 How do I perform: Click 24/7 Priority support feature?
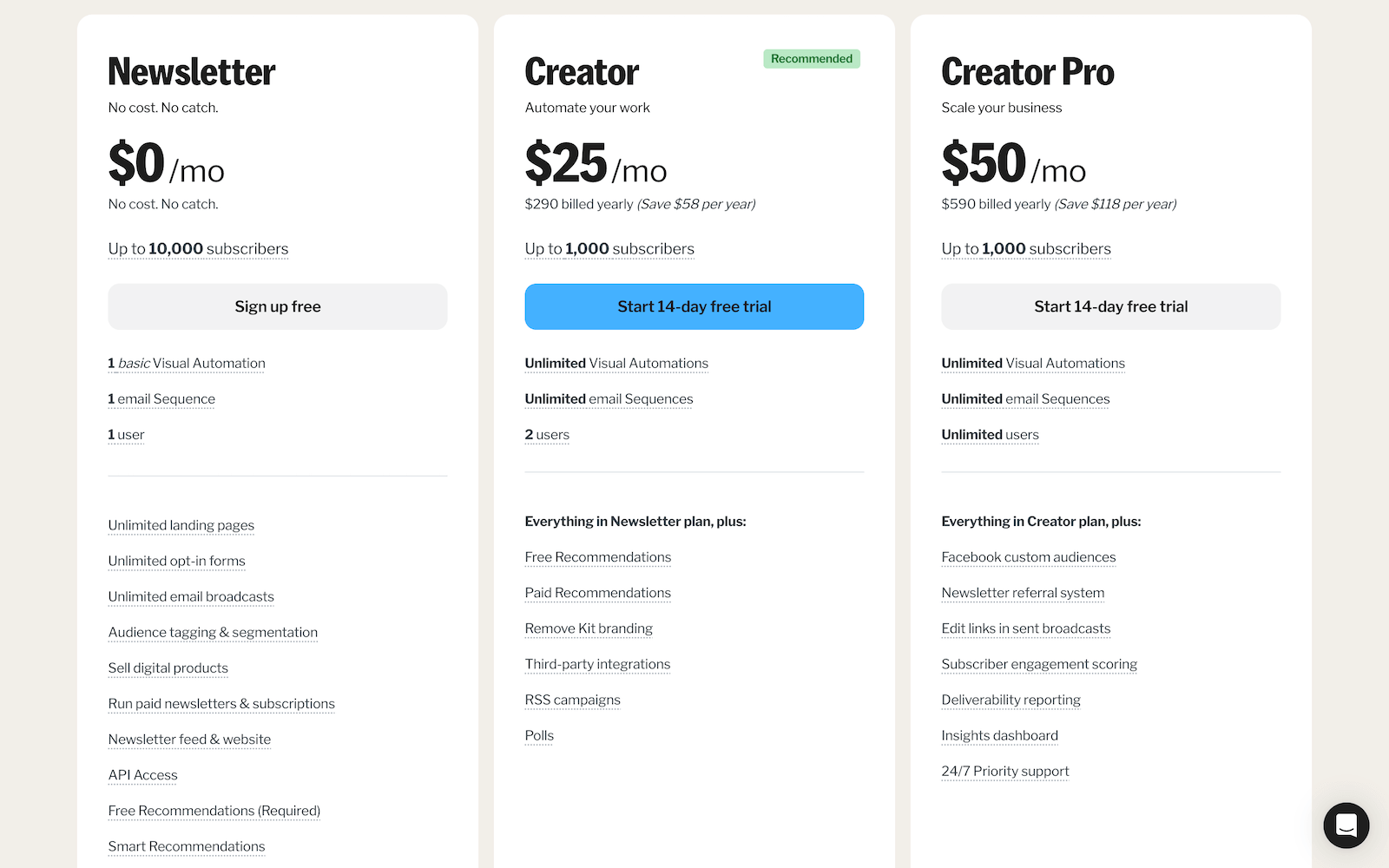click(1005, 771)
